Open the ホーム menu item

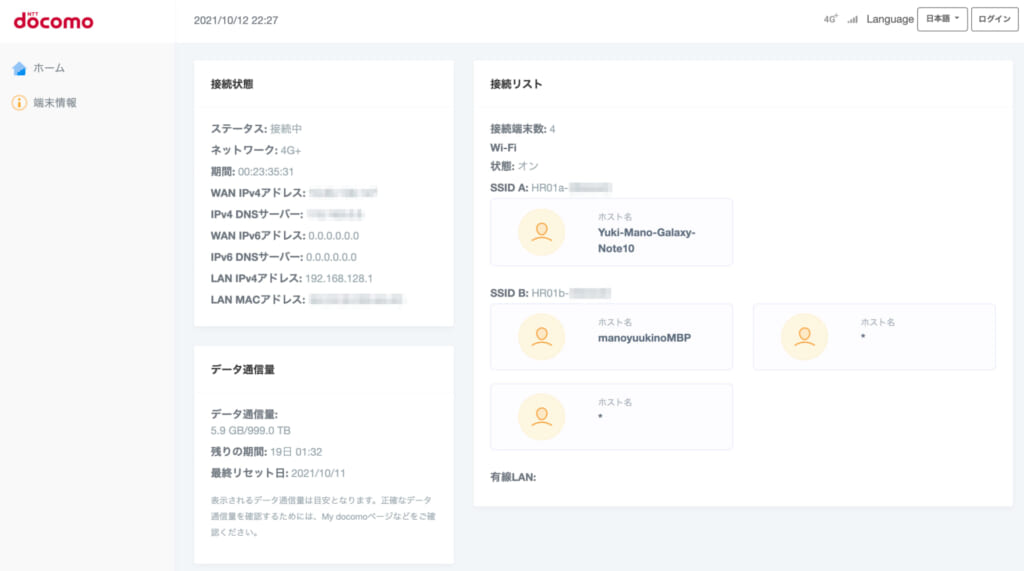pyautogui.click(x=49, y=68)
